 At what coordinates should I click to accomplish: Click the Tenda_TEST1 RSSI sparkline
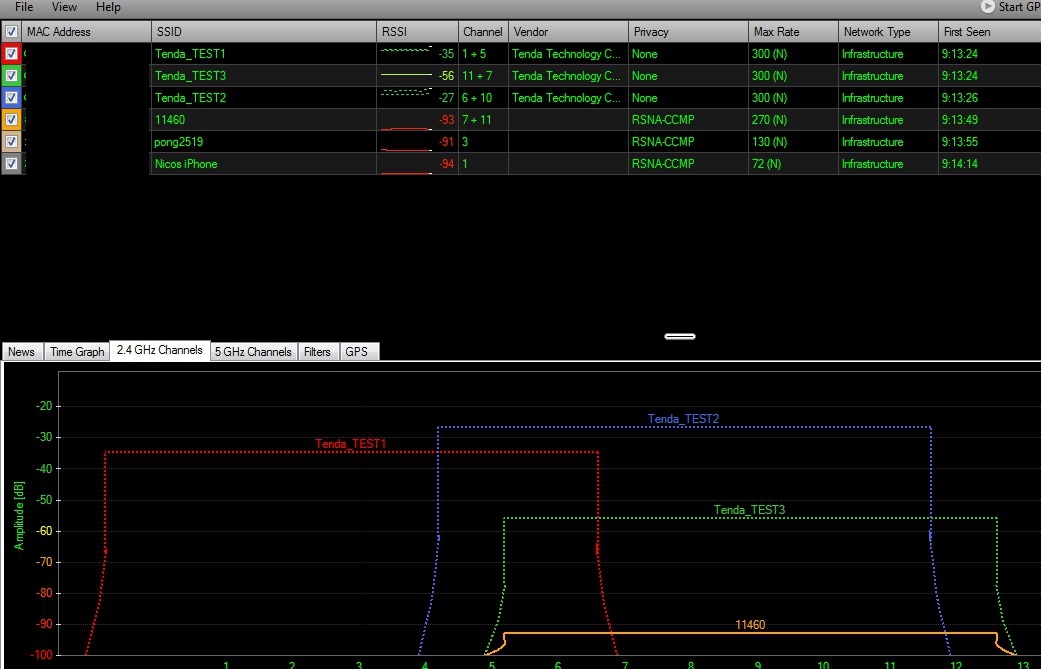click(406, 50)
